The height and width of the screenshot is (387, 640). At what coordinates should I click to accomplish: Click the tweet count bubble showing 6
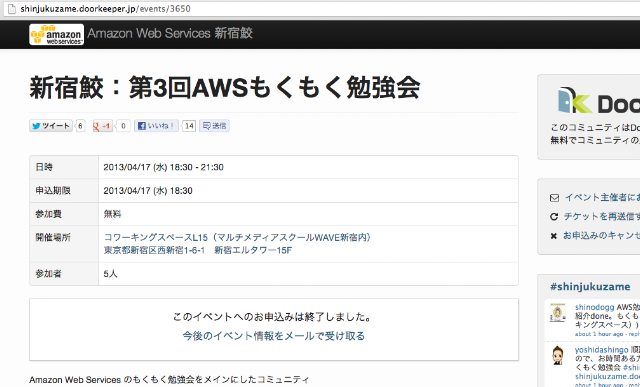[80, 126]
